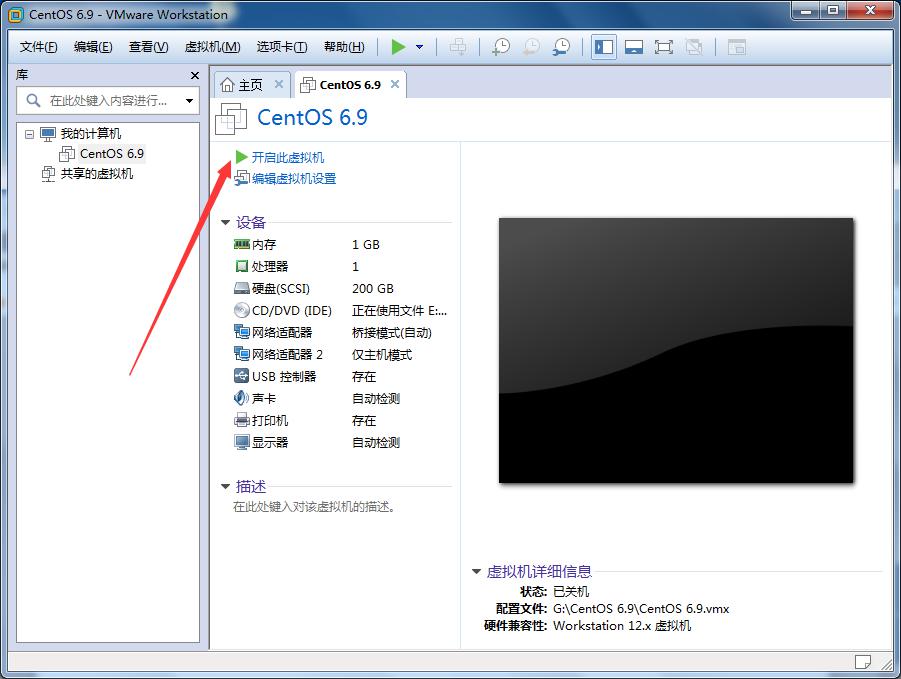Image resolution: width=901 pixels, height=679 pixels.
Task: Revert to previous snapshot toolbar icon
Action: [x=532, y=47]
